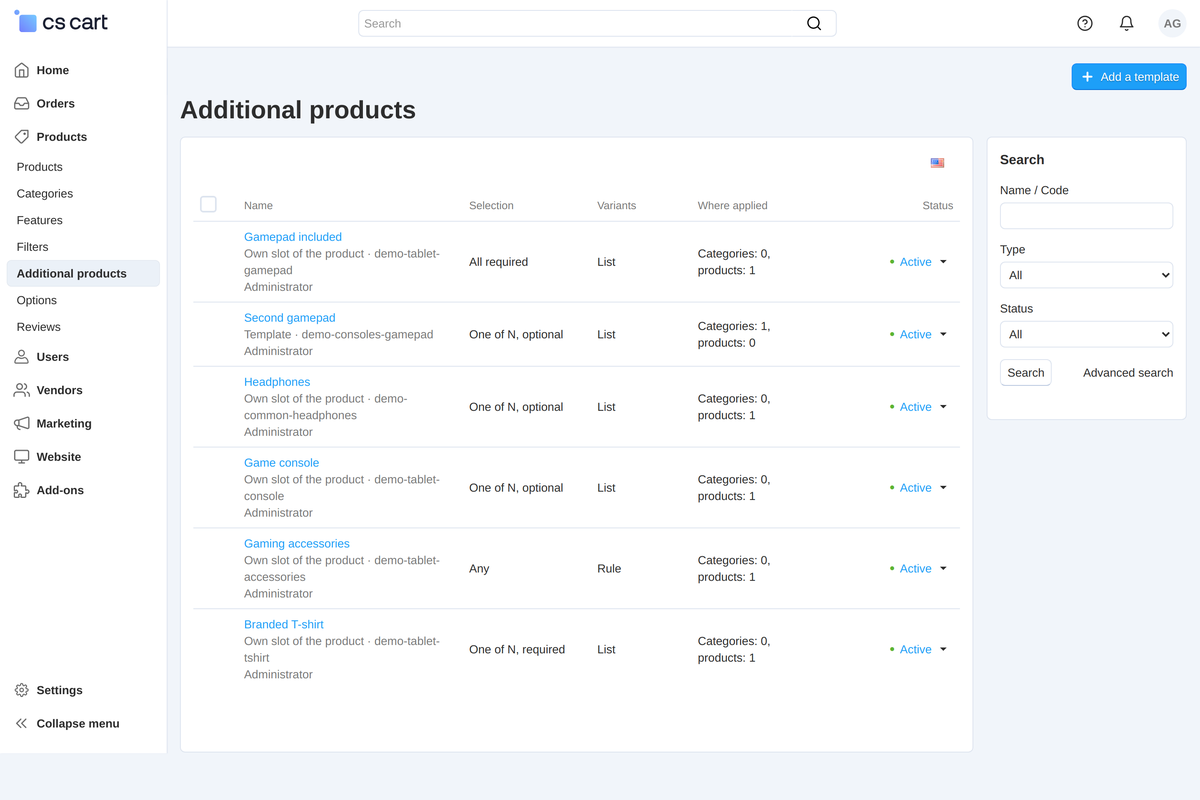Click the Collapse menu chevrons icon
1200x800 pixels.
[x=22, y=723]
